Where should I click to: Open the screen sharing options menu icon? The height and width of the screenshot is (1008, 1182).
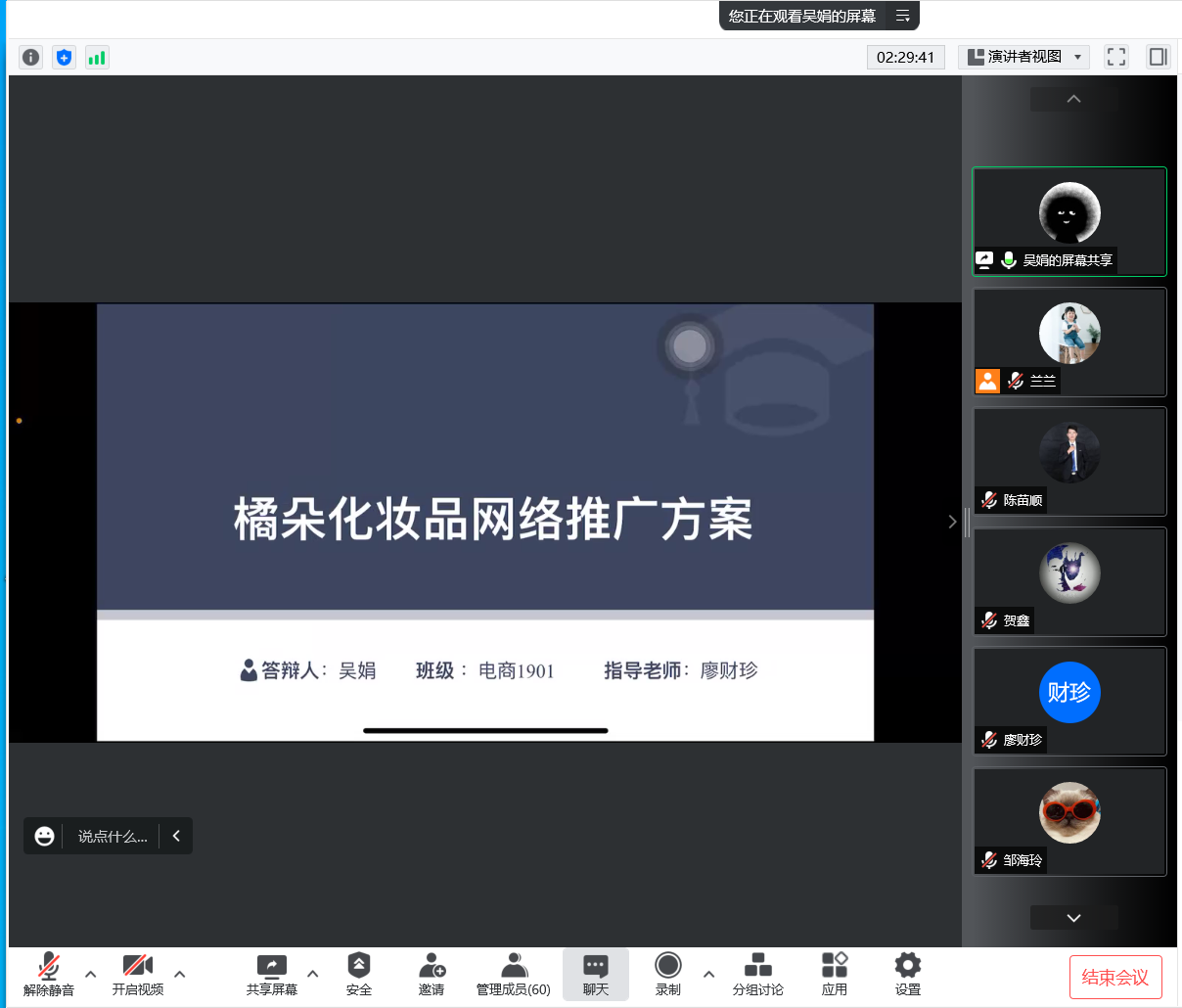point(902,16)
